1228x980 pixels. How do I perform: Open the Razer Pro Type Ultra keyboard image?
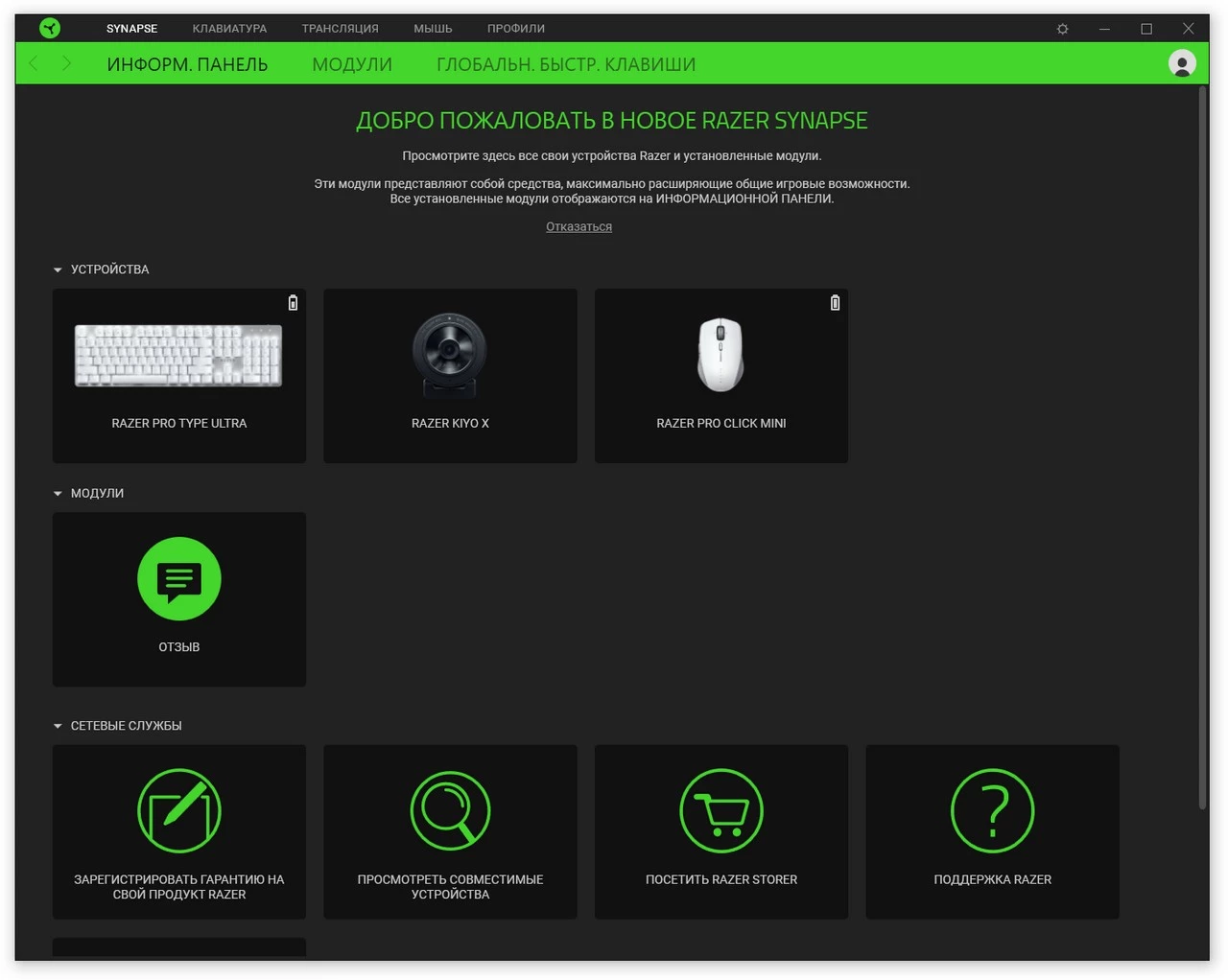pos(178,355)
